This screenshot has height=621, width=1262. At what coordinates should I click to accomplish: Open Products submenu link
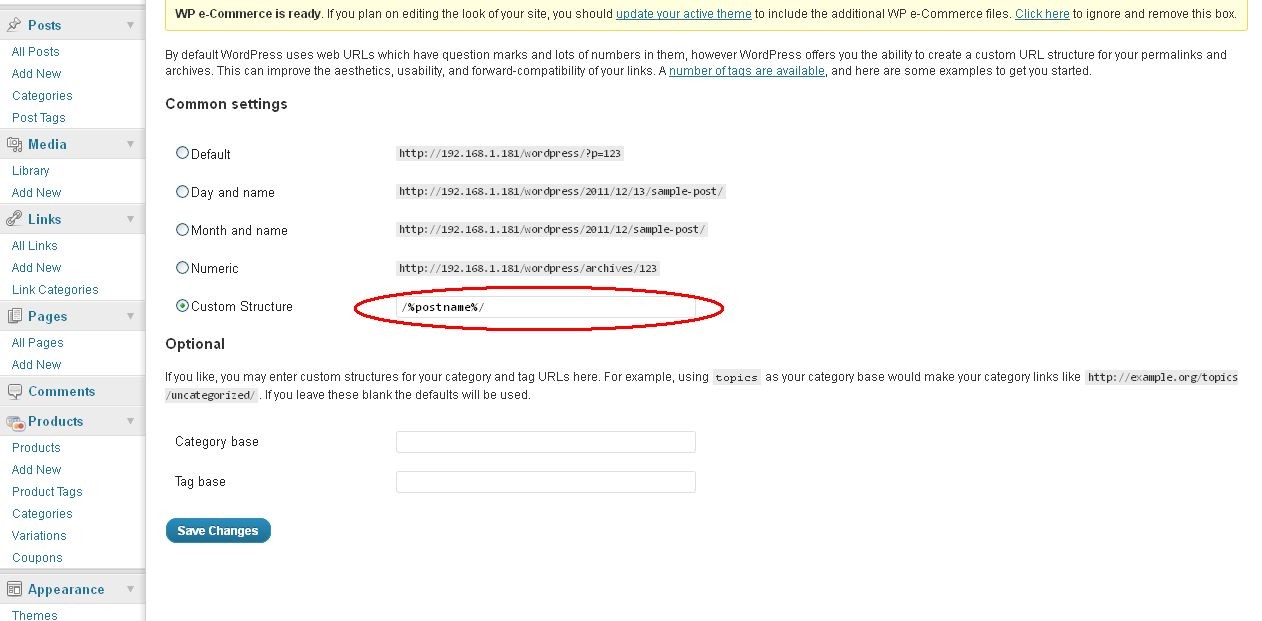[x=36, y=447]
